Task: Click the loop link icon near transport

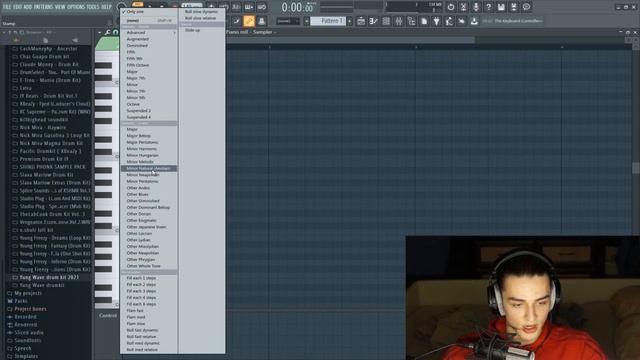Action: (262, 7)
